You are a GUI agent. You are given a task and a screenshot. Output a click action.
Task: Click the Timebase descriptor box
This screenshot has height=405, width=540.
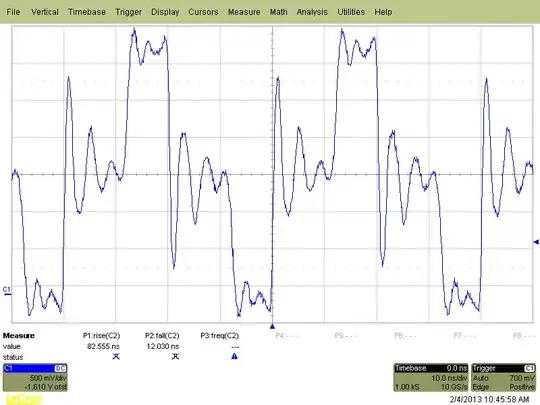(x=431, y=377)
